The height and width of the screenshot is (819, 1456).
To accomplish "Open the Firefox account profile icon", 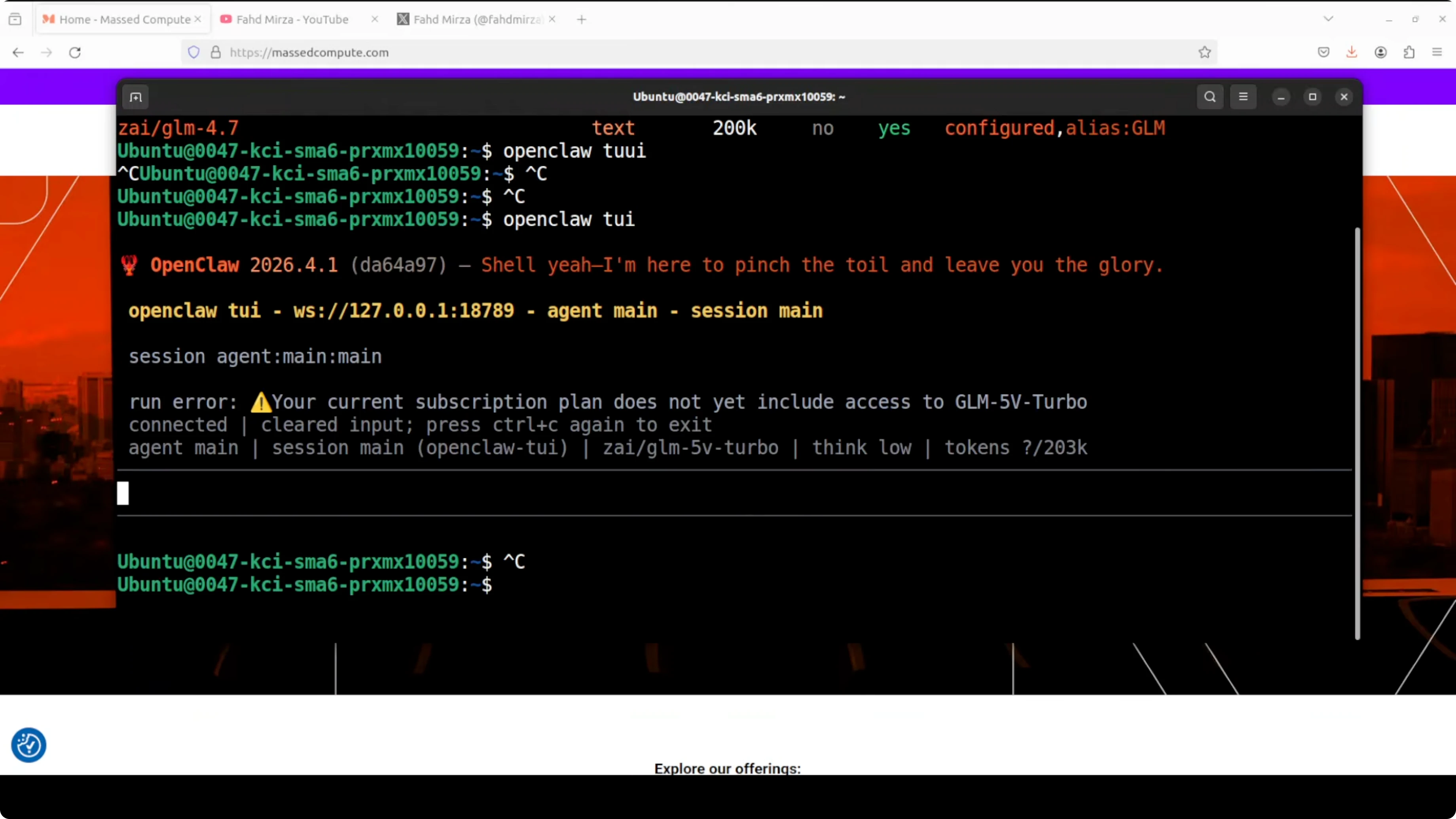I will (1380, 53).
